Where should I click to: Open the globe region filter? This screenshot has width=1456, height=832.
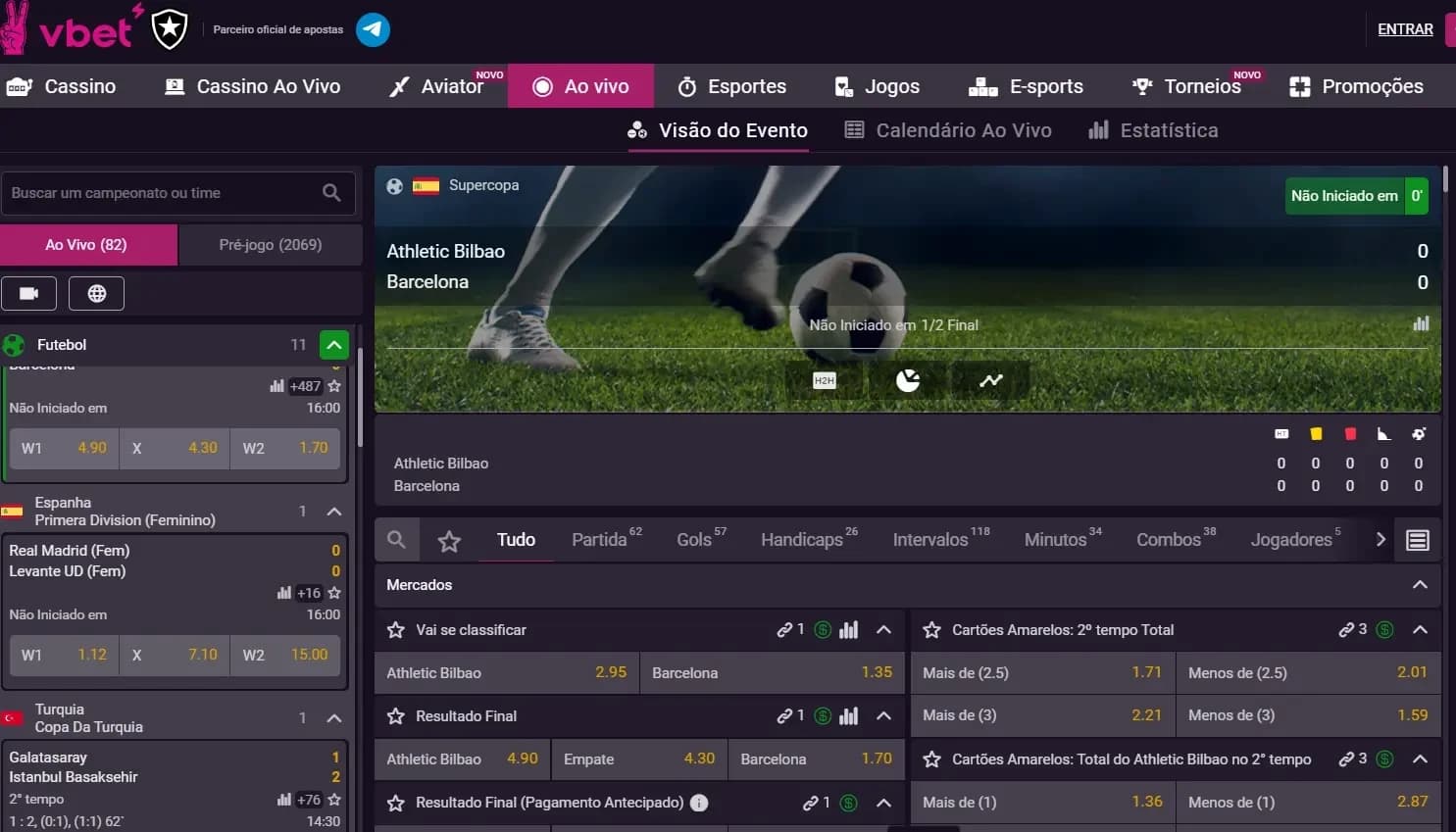[97, 293]
